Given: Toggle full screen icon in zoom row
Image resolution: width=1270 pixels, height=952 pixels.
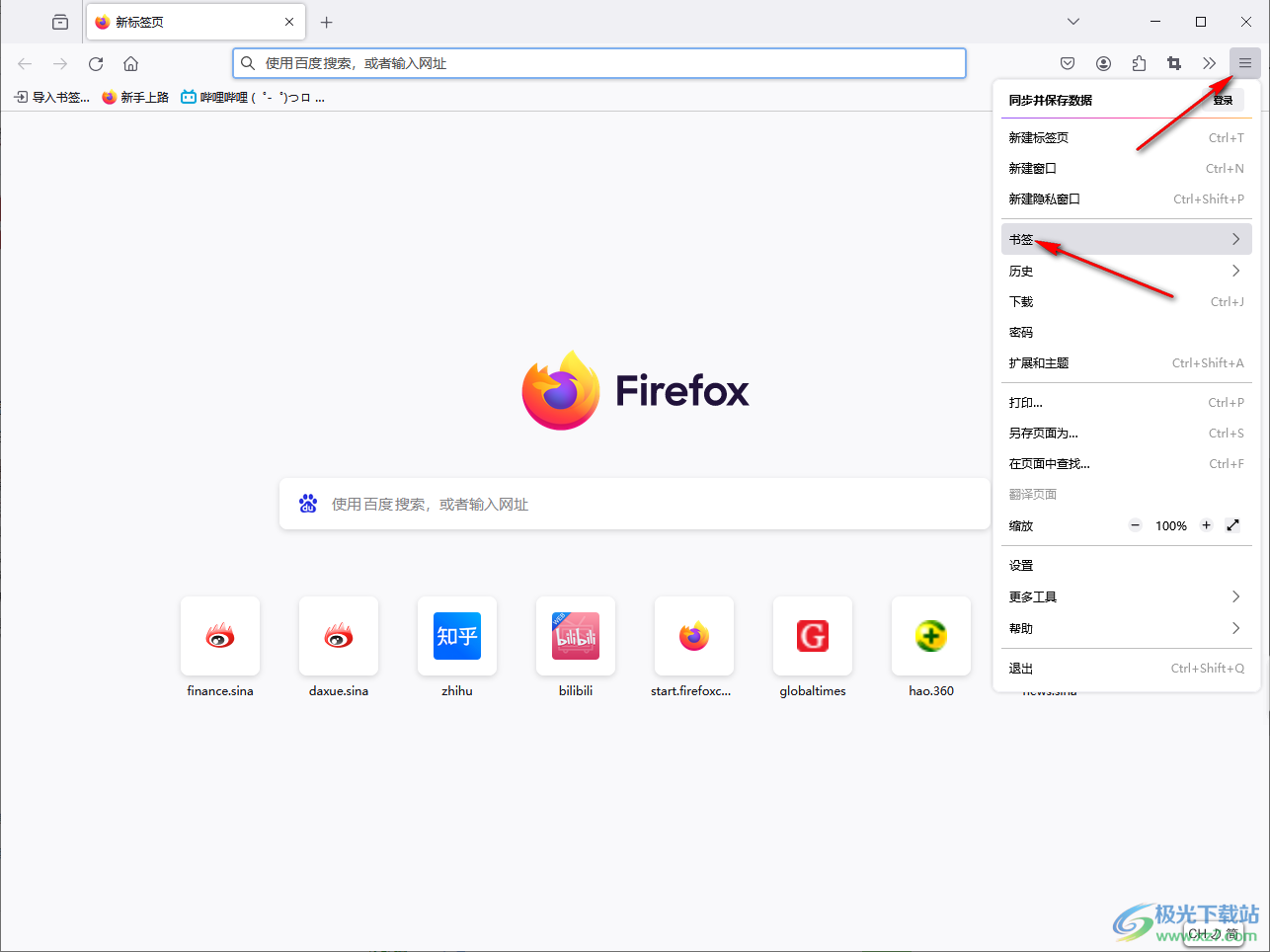Looking at the screenshot, I should (1232, 525).
